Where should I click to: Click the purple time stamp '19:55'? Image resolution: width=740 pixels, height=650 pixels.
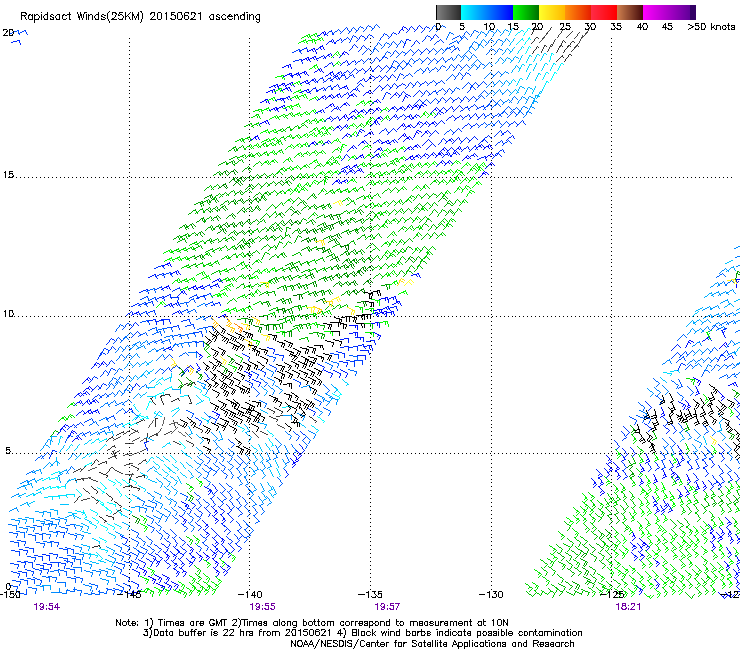(262, 607)
